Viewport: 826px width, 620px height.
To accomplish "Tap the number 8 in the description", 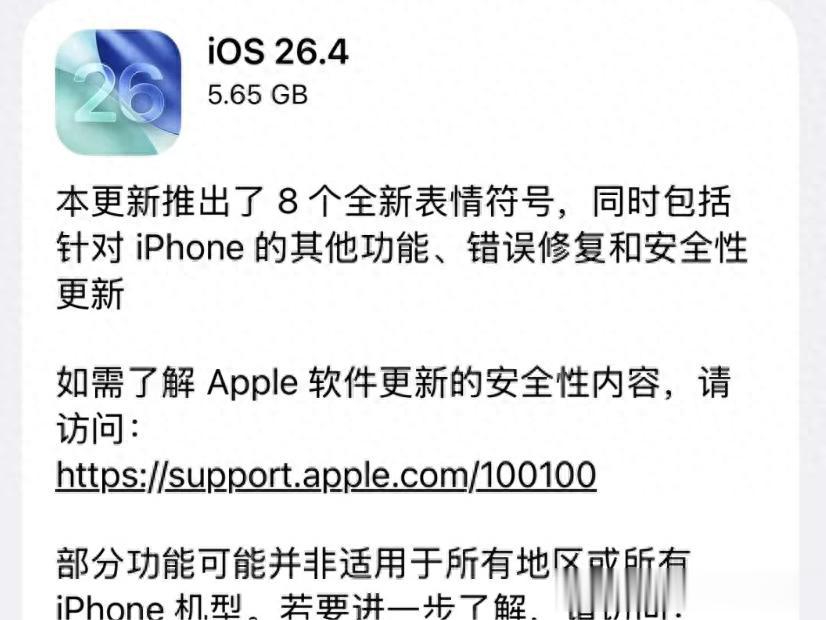I will [288, 202].
